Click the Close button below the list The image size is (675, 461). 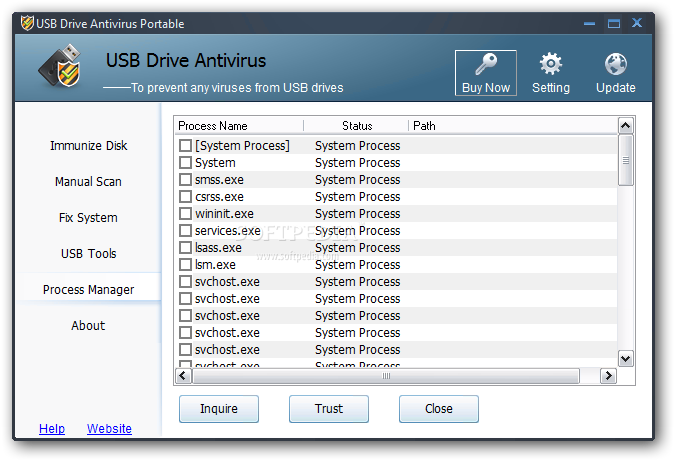click(x=439, y=409)
